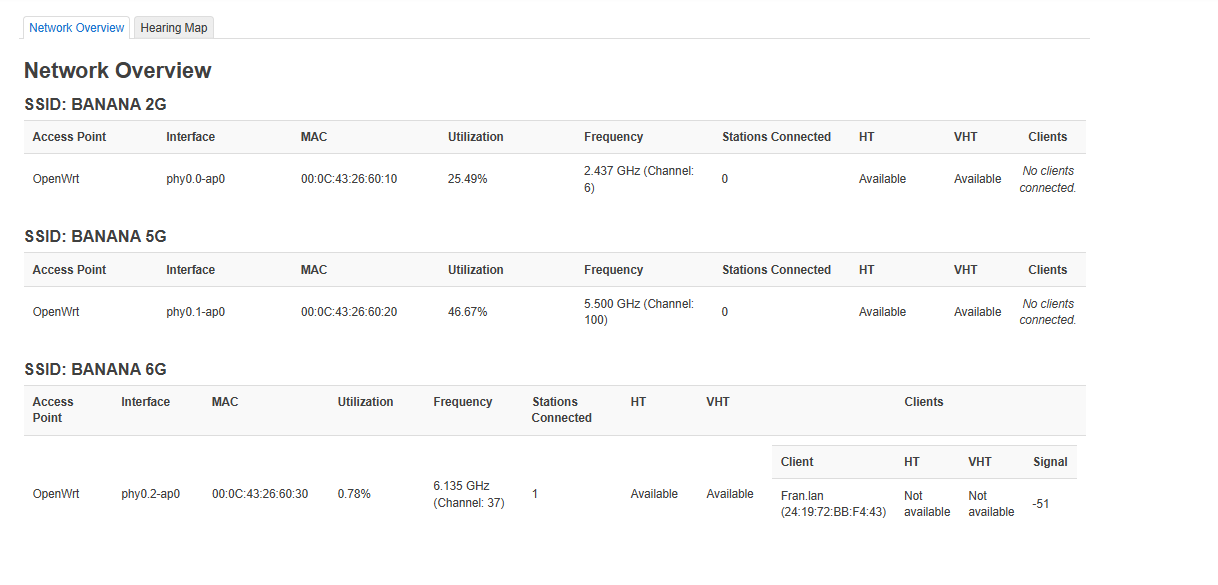Click the "SSID: BANANA 2G" heading
This screenshot has height=585, width=1218.
click(x=95, y=104)
